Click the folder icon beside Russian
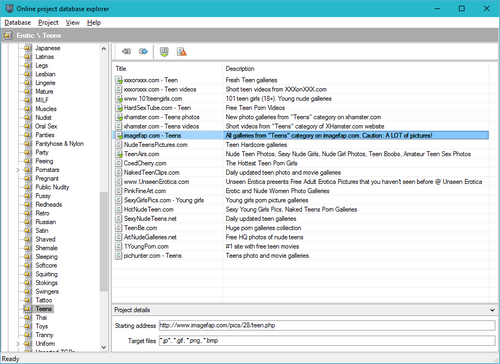 (28, 222)
